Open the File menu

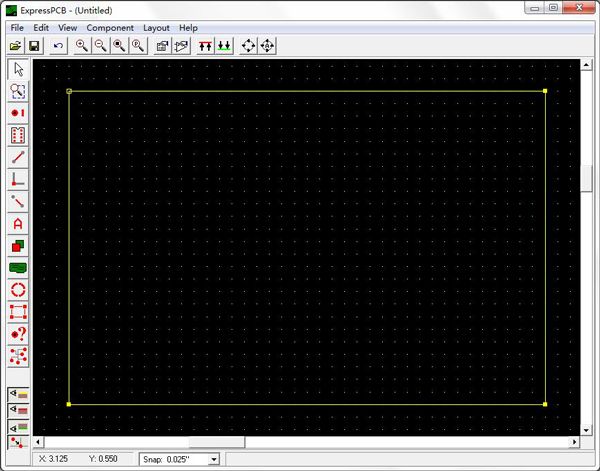(17, 28)
